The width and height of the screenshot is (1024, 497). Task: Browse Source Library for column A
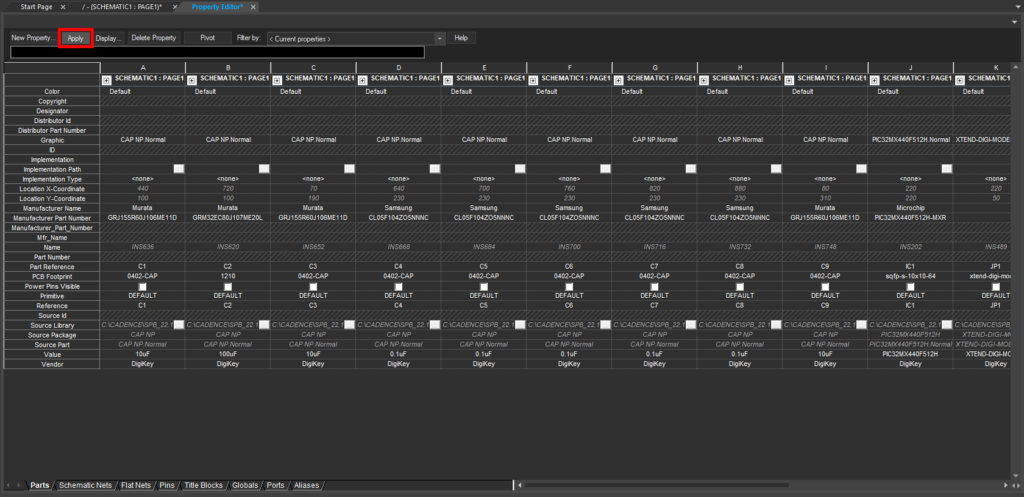(x=179, y=325)
